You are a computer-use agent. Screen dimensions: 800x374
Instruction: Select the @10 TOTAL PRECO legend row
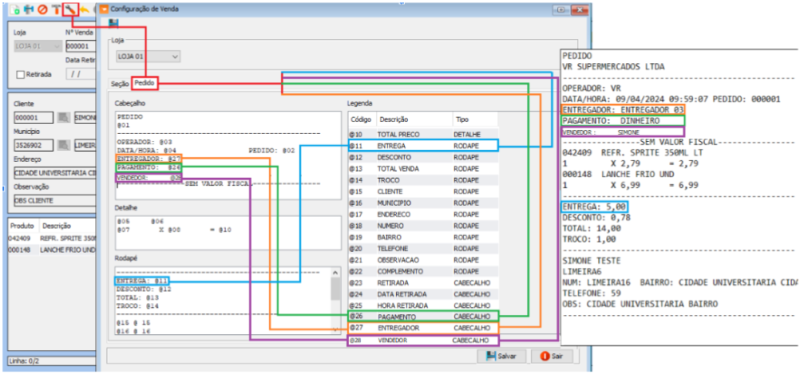tap(423, 134)
